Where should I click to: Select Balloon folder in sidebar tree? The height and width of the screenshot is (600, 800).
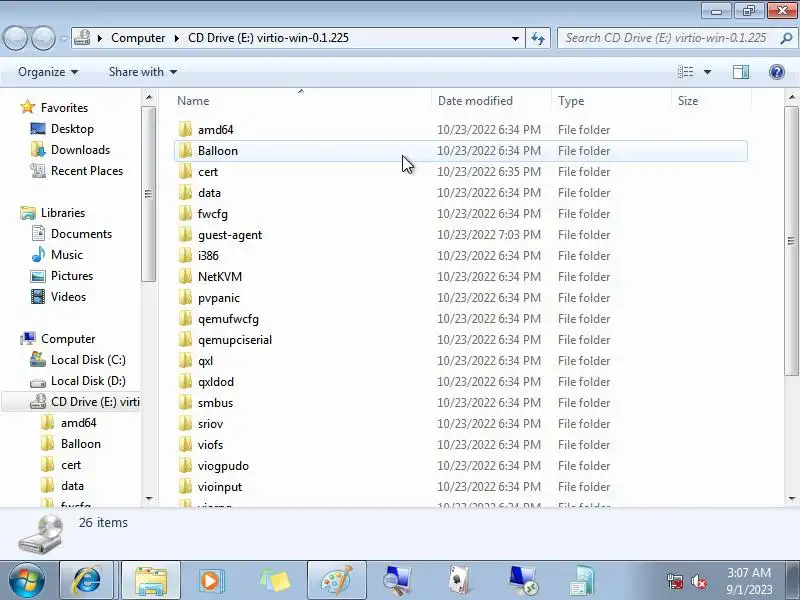pyautogui.click(x=81, y=443)
